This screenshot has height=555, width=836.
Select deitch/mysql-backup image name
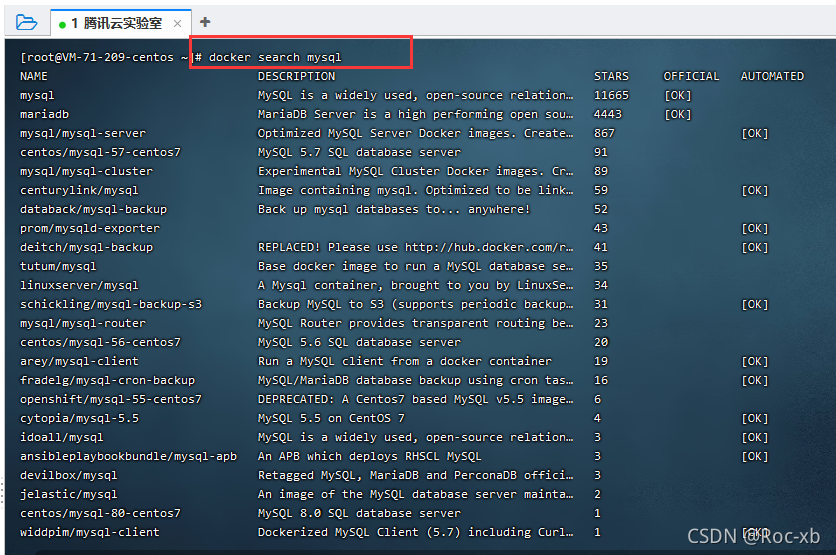86,247
